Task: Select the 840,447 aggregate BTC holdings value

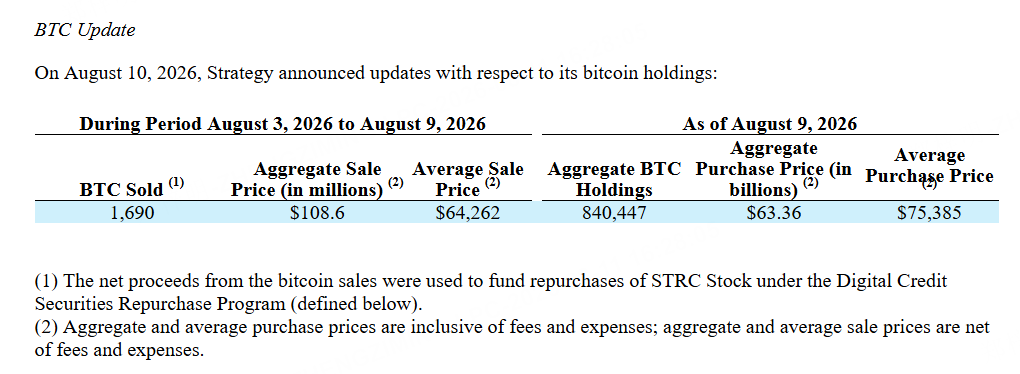Action: pos(614,212)
